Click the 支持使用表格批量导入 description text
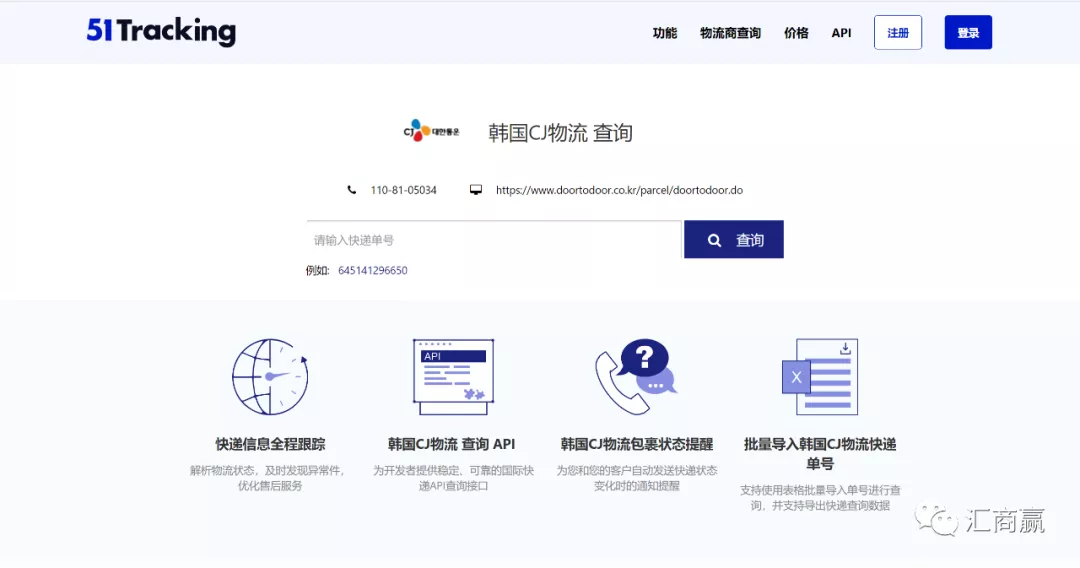The image size is (1080, 568). pos(820,498)
